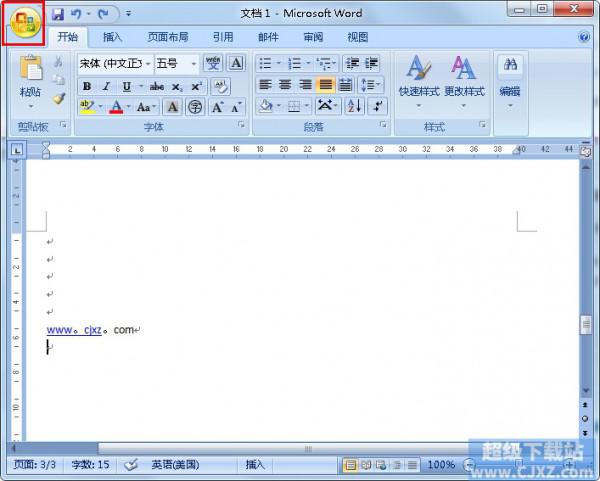Decrease paragraph indent
The width and height of the screenshot is (600, 481).
(x=352, y=63)
